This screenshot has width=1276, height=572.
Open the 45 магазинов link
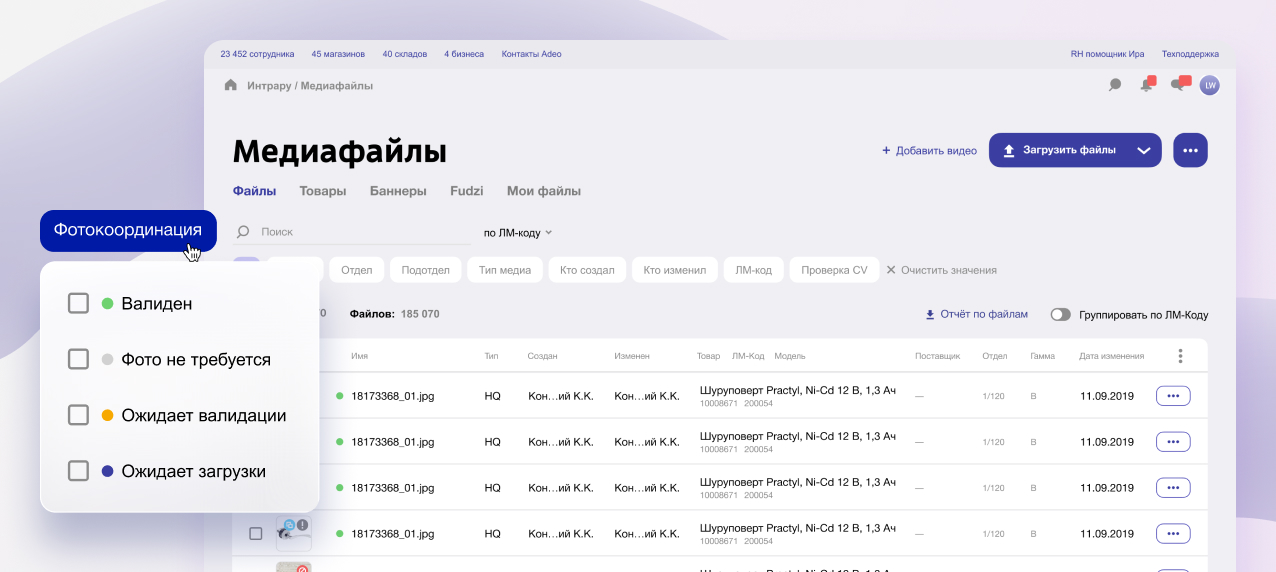[x=338, y=54]
